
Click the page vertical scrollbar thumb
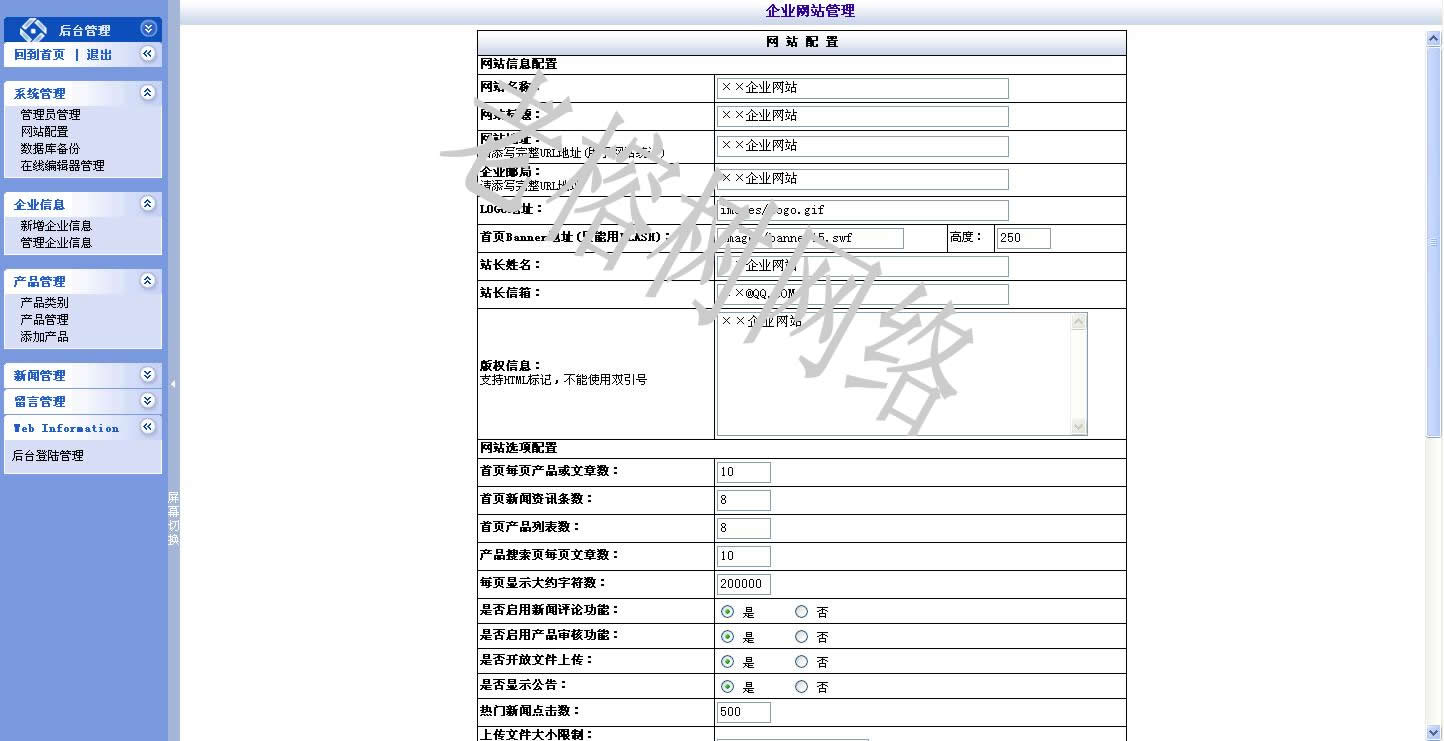(1434, 241)
